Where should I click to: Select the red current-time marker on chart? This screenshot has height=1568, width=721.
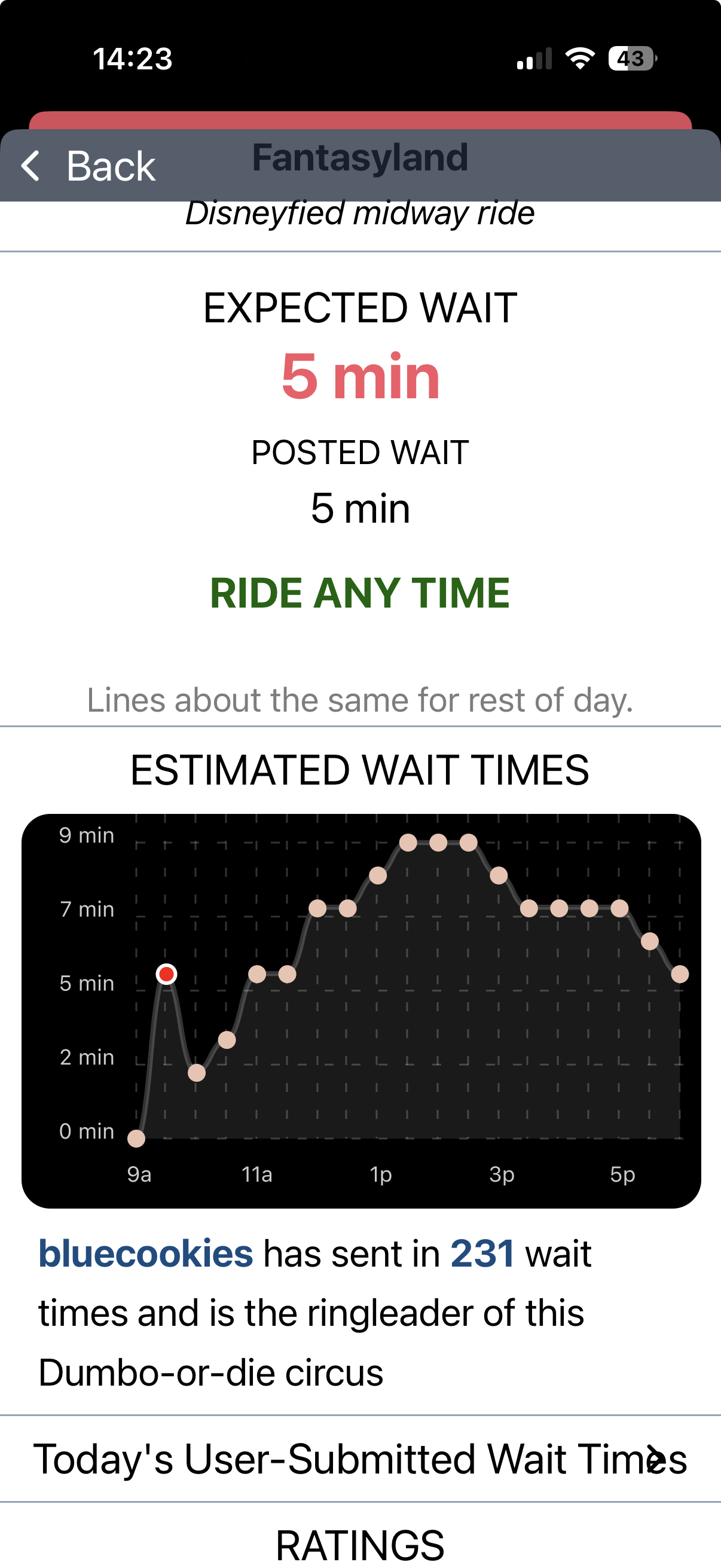tap(167, 974)
